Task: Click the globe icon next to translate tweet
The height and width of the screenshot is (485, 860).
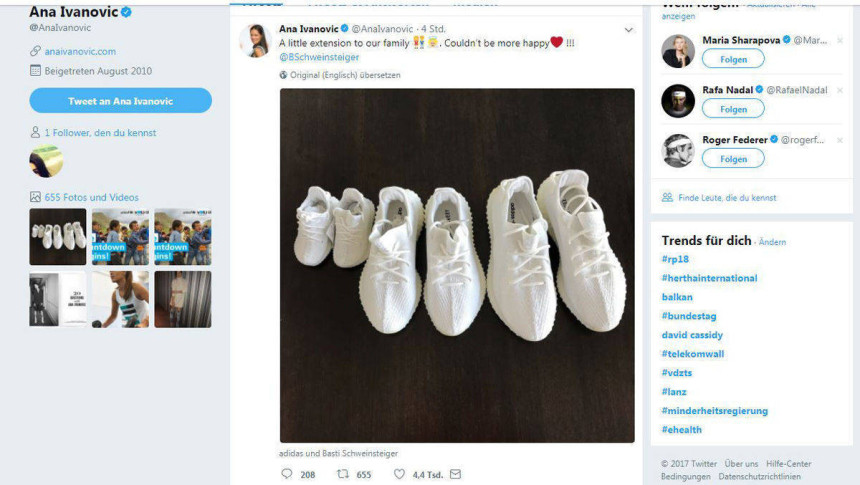Action: [x=283, y=75]
